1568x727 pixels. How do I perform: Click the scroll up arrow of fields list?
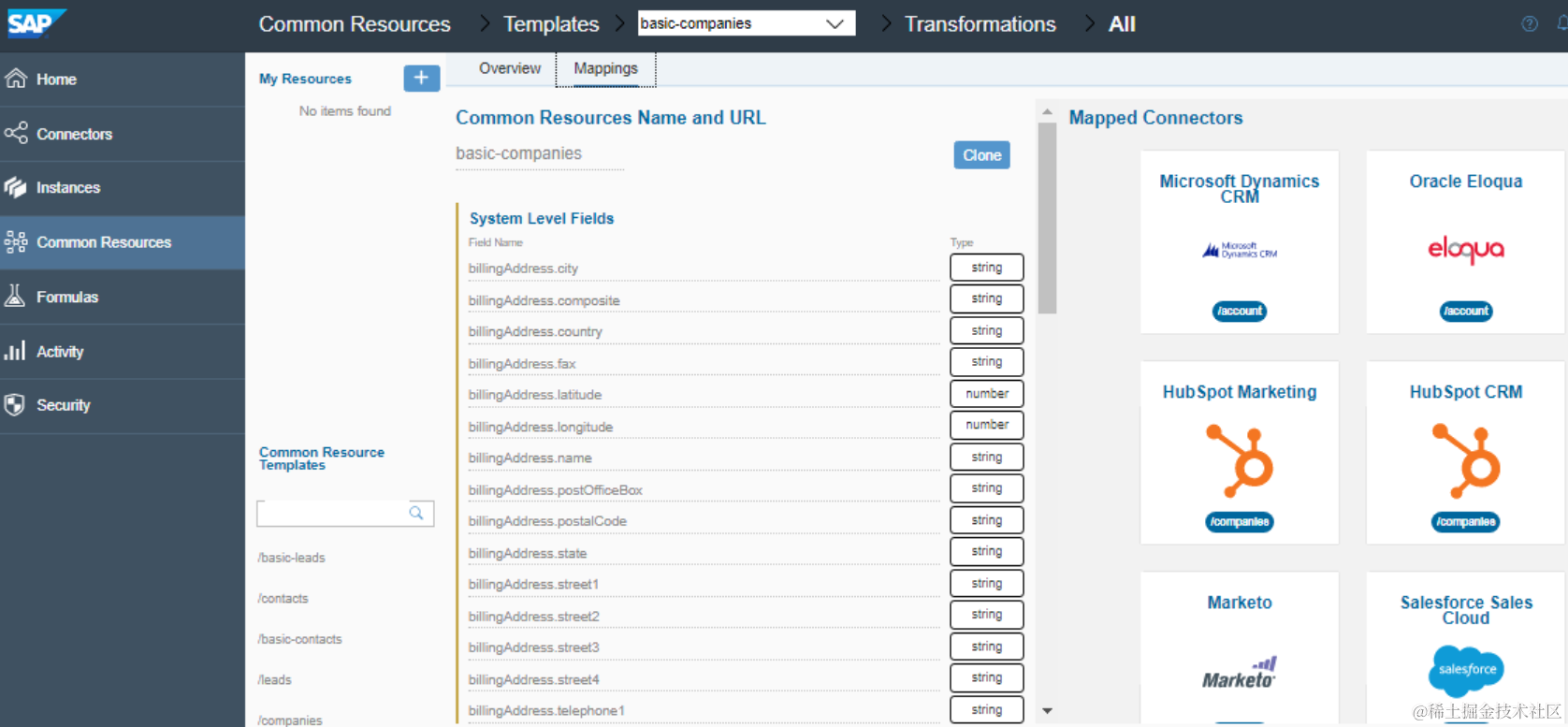point(1047,112)
